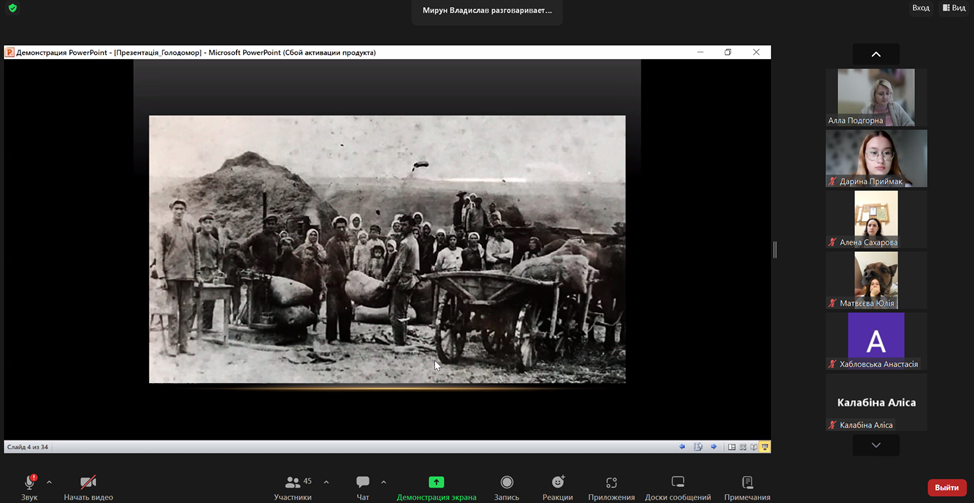The width and height of the screenshot is (974, 503).
Task: Go to next slide arrow in PowerPoint
Action: (x=713, y=447)
